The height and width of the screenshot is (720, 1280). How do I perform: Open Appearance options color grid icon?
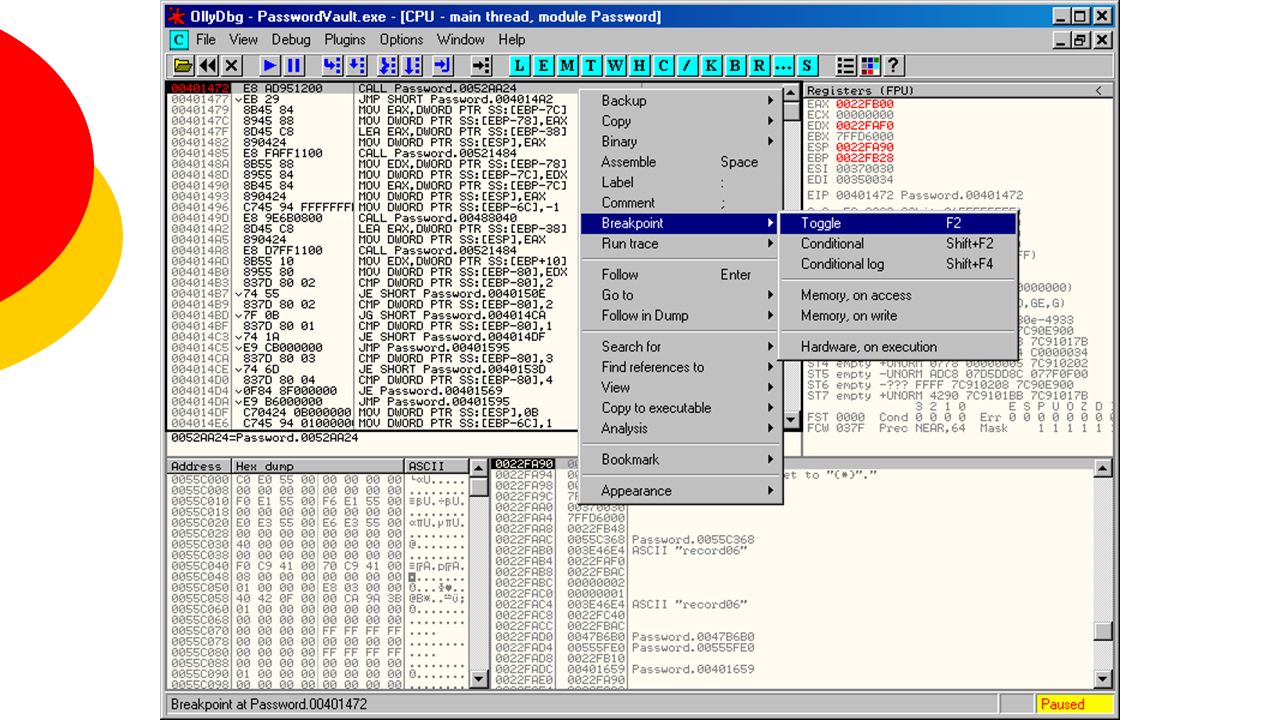tap(870, 66)
